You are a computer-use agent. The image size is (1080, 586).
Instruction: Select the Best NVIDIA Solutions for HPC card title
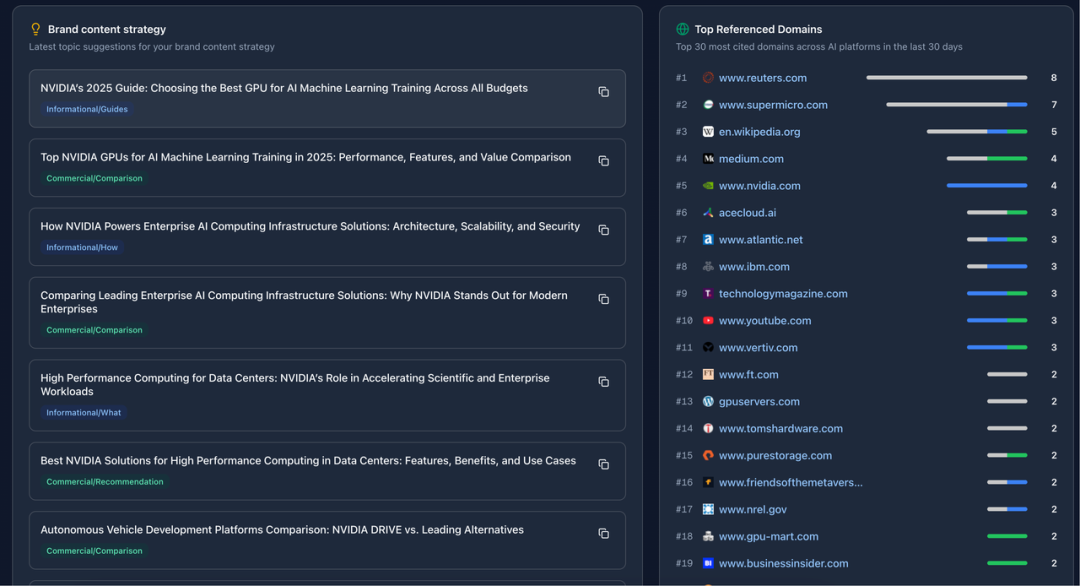(308, 461)
